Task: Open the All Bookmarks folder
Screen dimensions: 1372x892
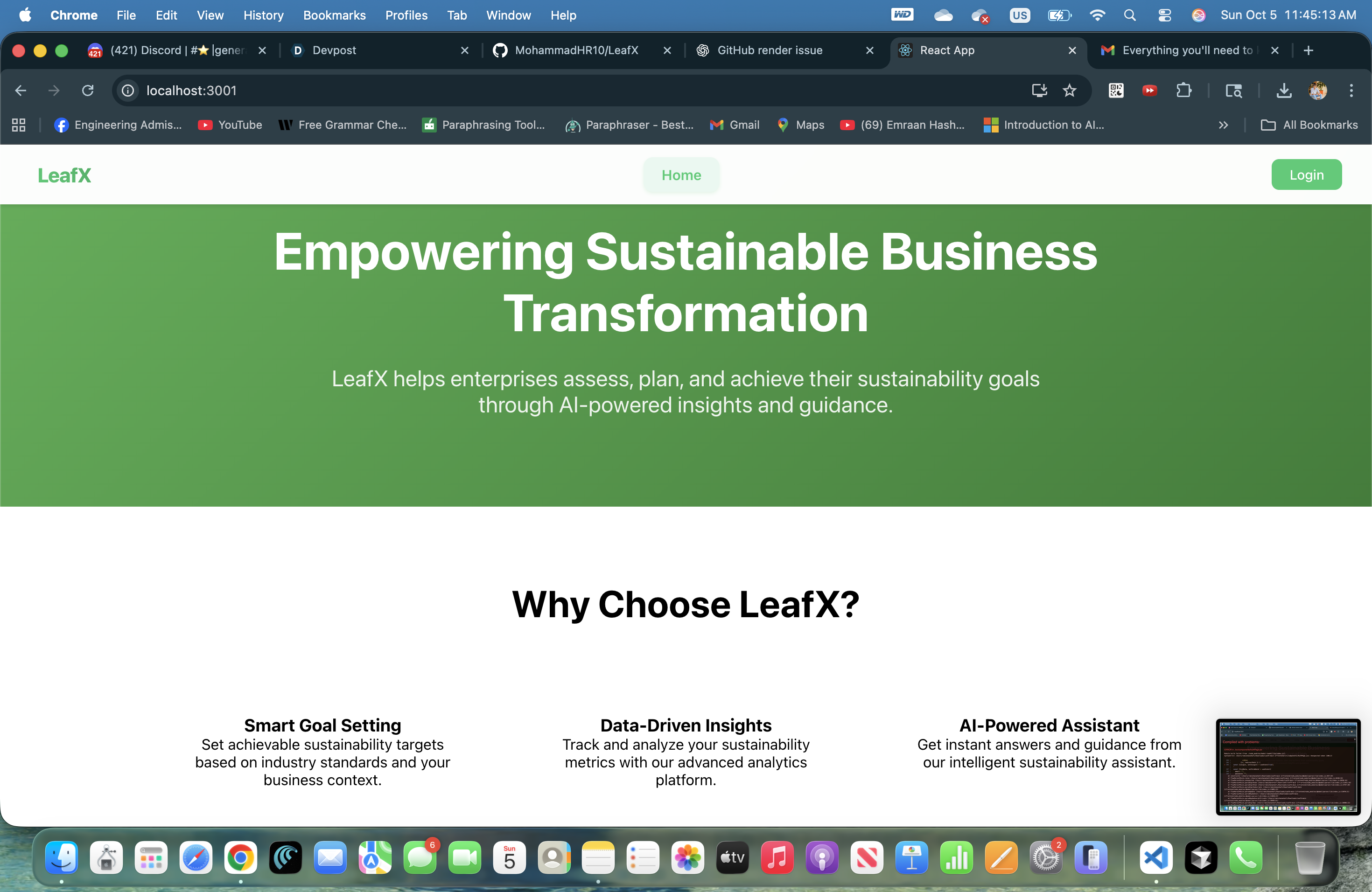Action: 1309,125
